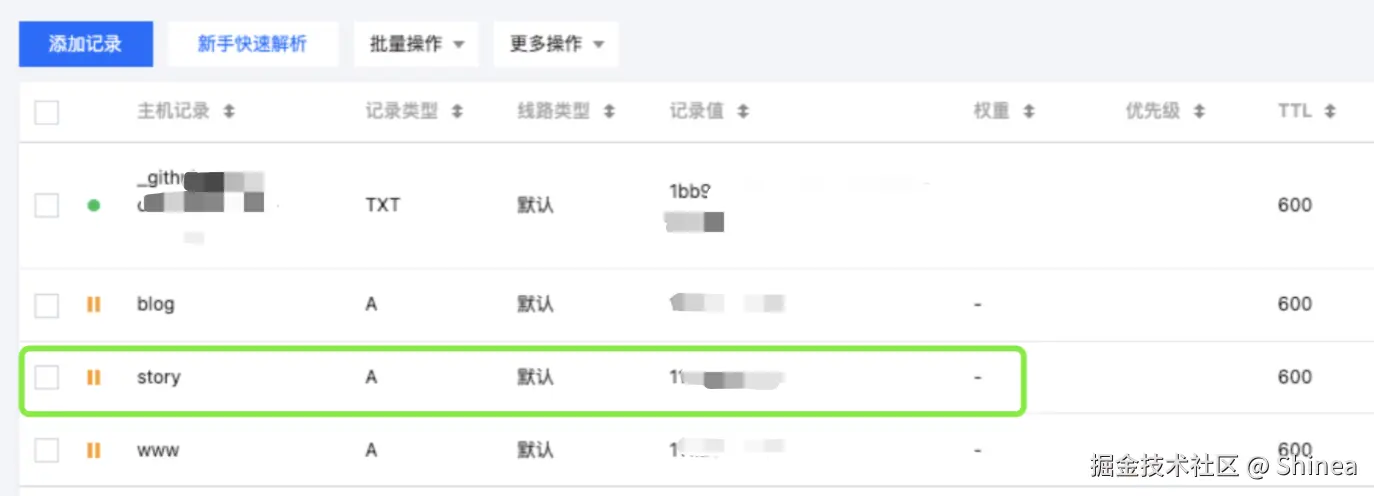Click sort arrows beside 线路类型
1374x496 pixels.
click(x=609, y=112)
